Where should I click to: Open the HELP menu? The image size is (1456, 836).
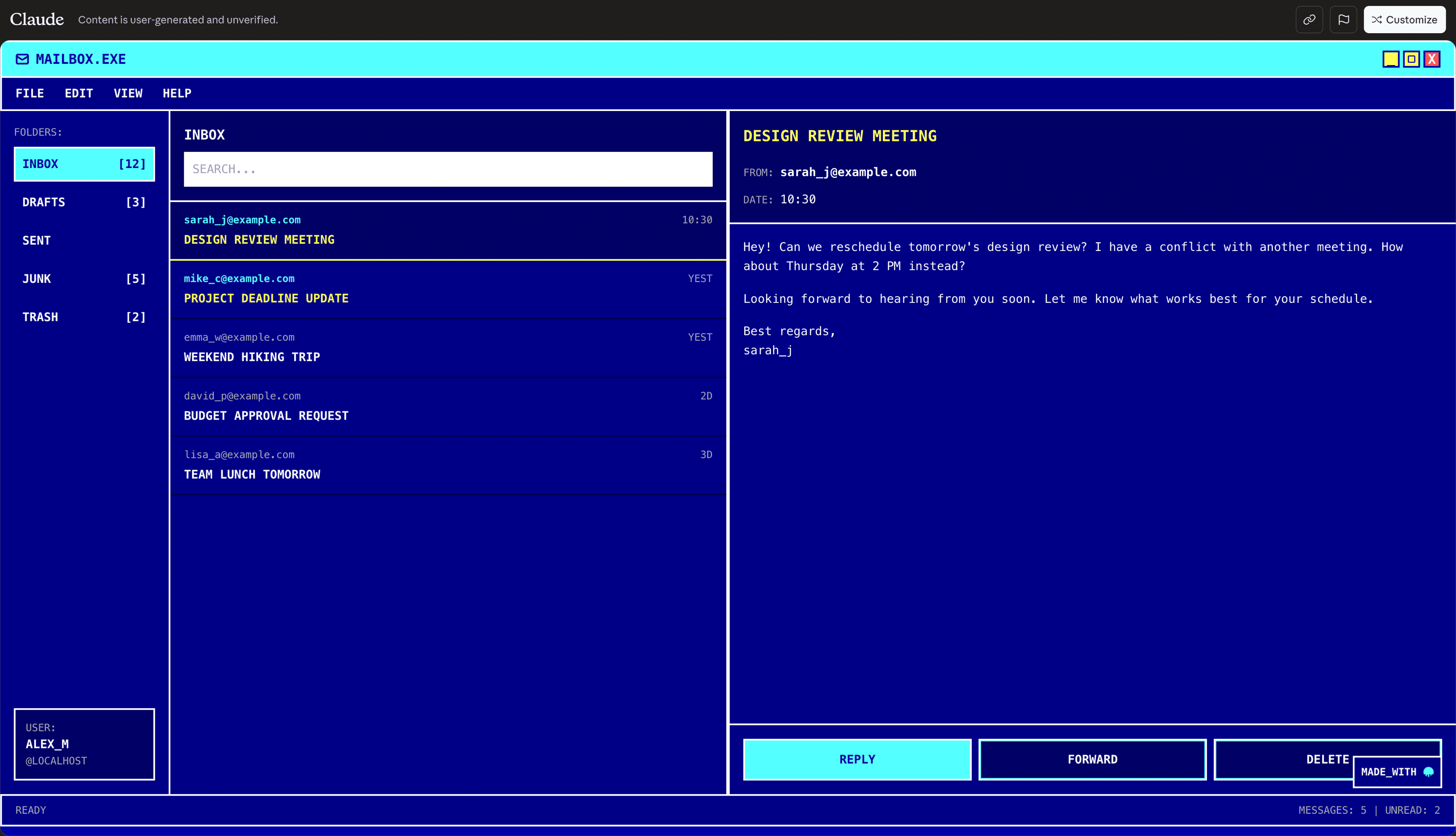177,93
